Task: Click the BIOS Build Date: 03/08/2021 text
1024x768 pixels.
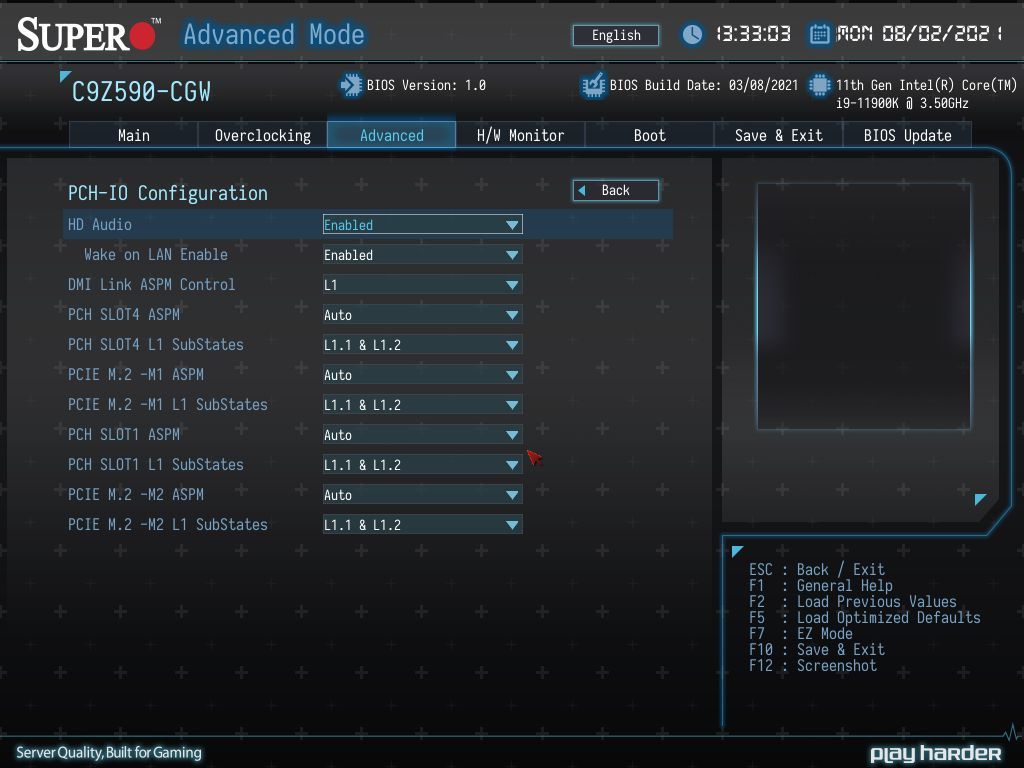Action: click(704, 86)
